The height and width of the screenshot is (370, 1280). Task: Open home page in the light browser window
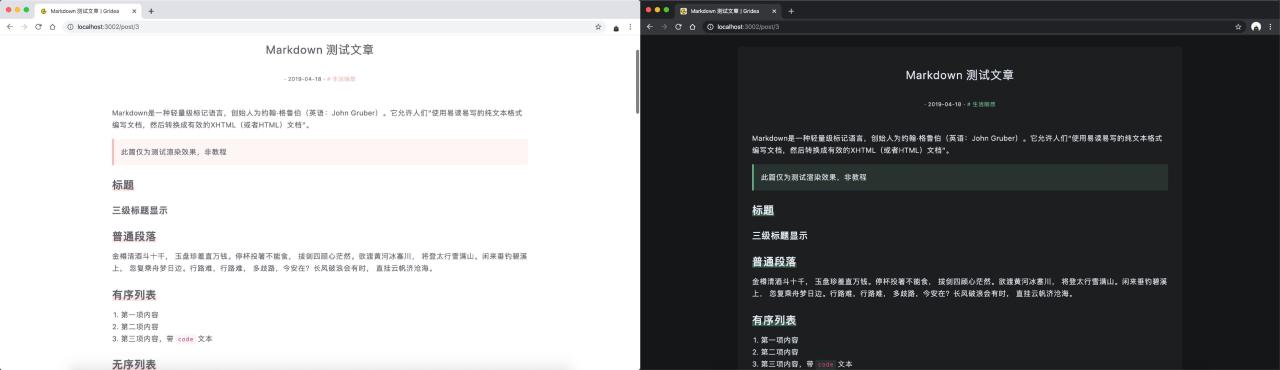52,27
